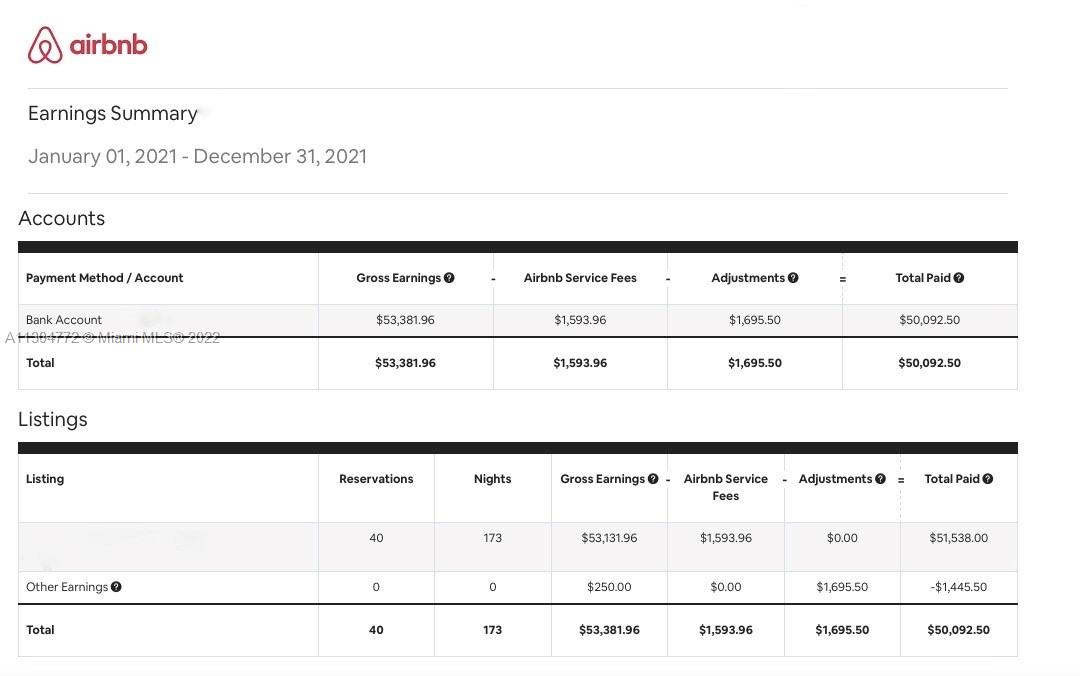
Task: Open help icon beside Accounts Adjustments
Action: point(793,278)
